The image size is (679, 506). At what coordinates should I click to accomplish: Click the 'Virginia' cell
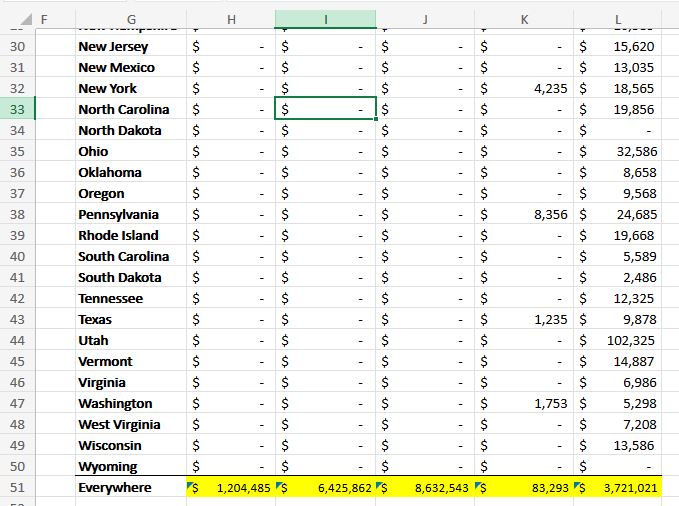coord(131,383)
